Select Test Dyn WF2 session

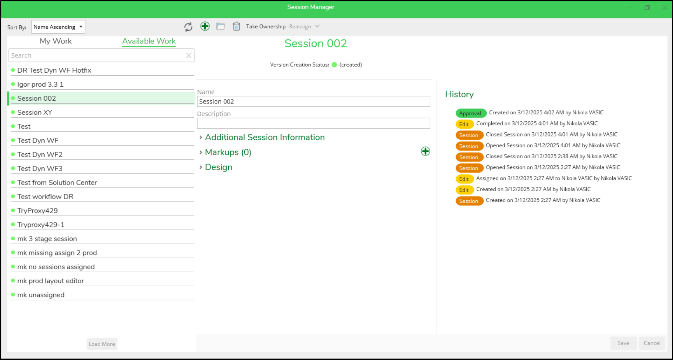click(x=102, y=154)
